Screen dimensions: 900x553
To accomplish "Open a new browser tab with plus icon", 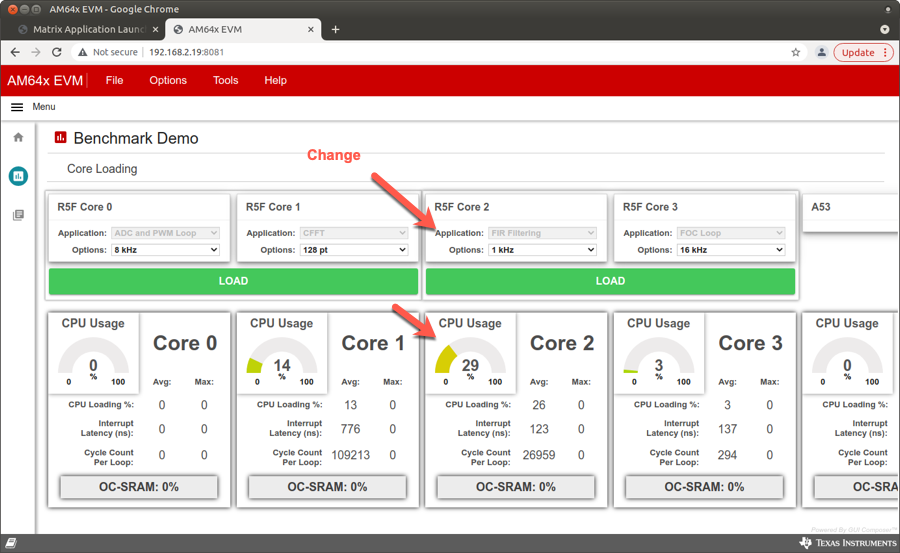I will [335, 29].
